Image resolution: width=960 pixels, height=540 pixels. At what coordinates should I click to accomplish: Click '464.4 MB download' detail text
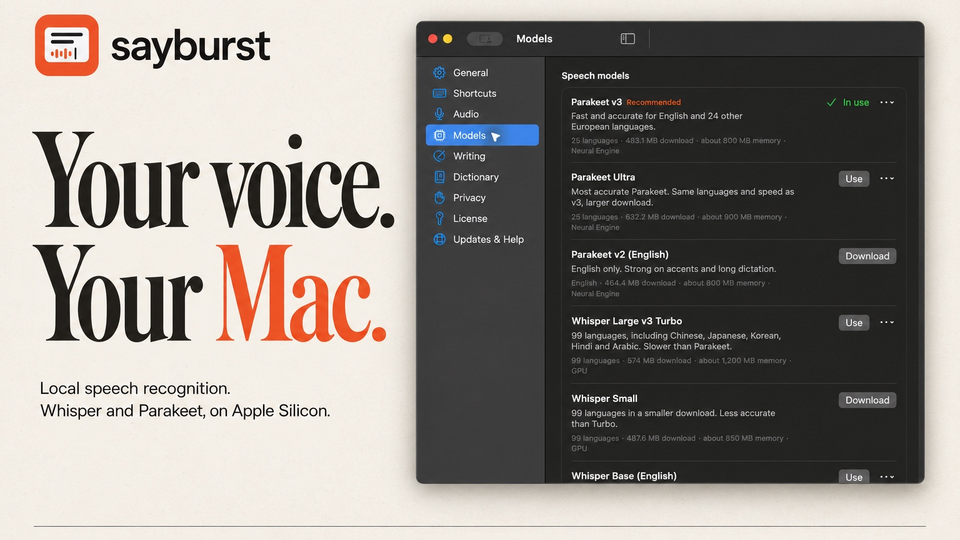(640, 283)
